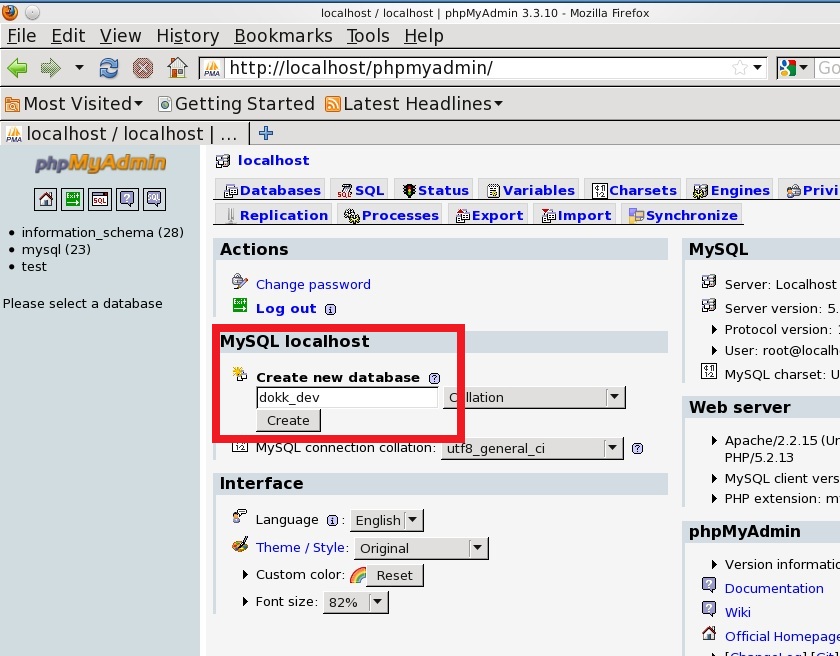The image size is (840, 656).
Task: Click the green Back arrow button
Action: (x=18, y=68)
